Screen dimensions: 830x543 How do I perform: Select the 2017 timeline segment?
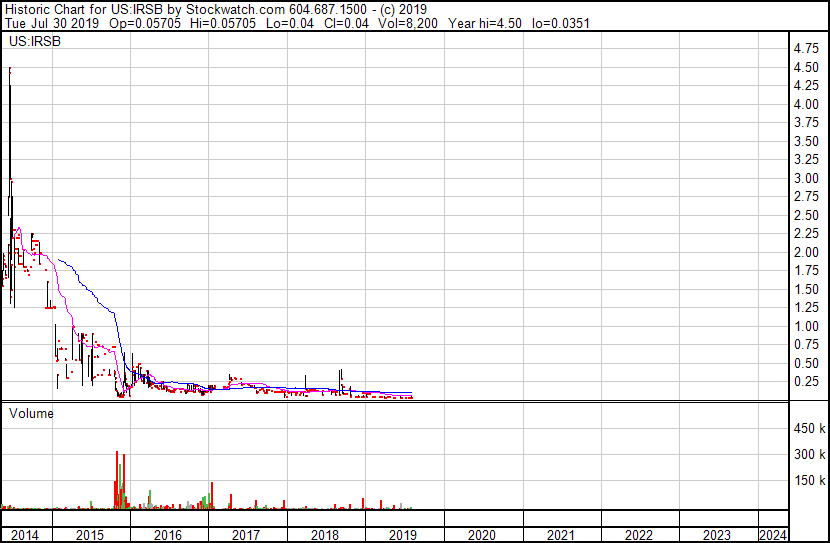(246, 535)
